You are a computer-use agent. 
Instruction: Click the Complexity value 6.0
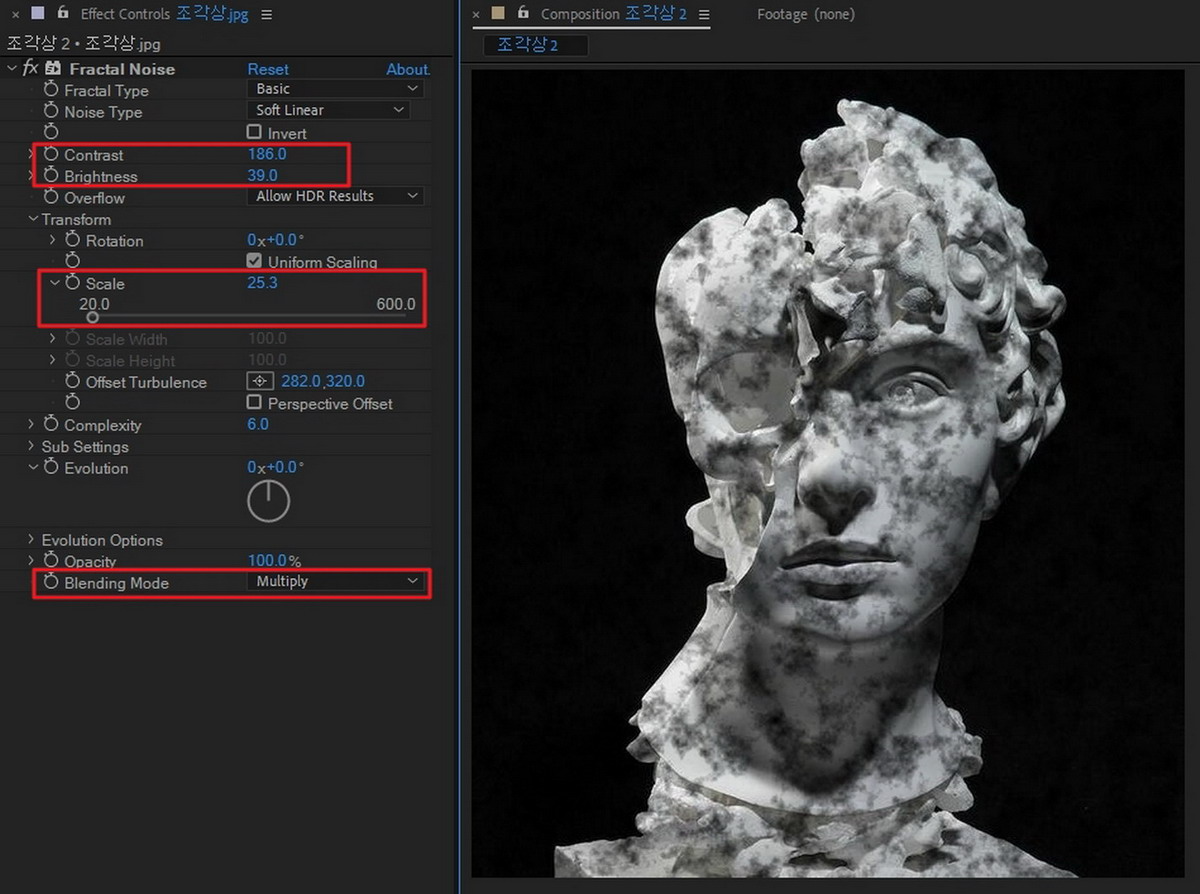point(258,424)
